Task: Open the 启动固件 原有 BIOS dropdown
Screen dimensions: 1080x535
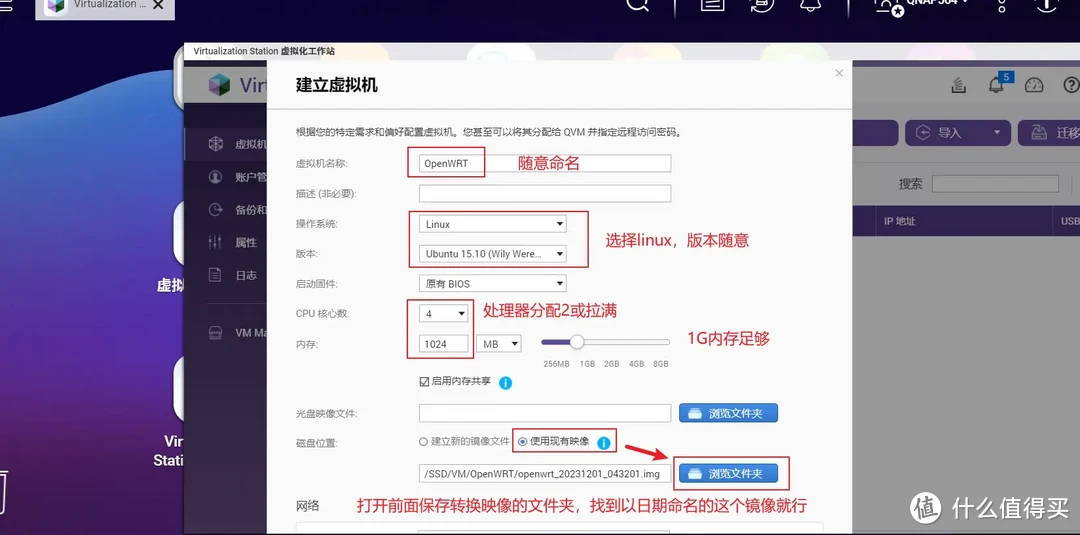Action: point(492,284)
